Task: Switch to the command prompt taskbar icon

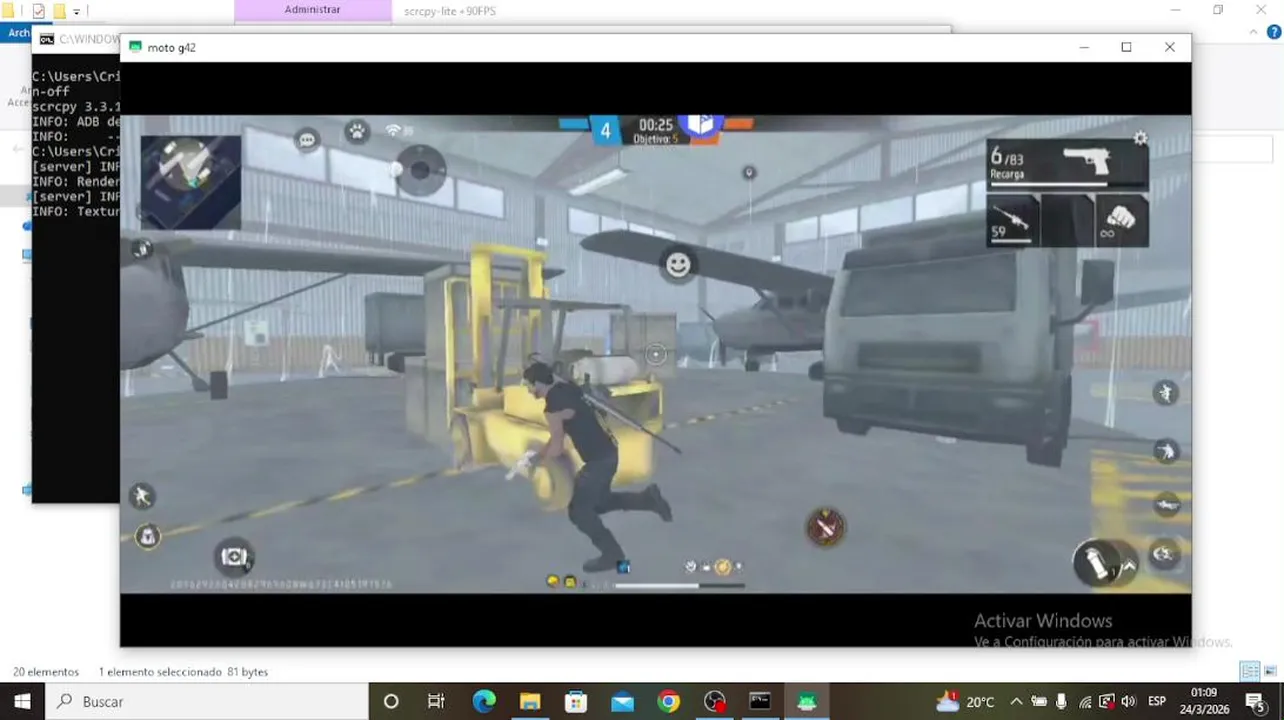Action: tap(761, 702)
